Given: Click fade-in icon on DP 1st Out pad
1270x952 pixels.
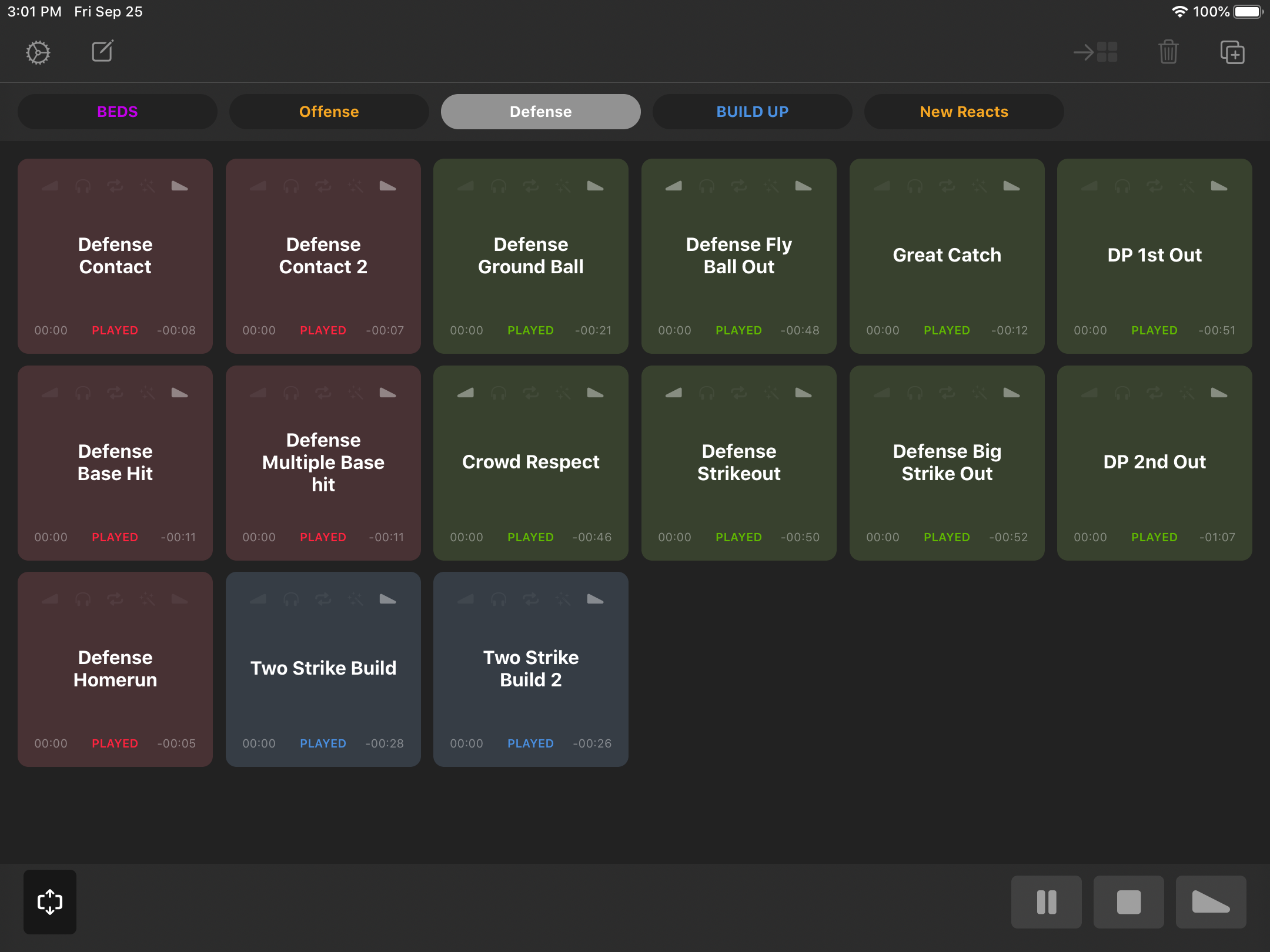Looking at the screenshot, I should [1089, 186].
